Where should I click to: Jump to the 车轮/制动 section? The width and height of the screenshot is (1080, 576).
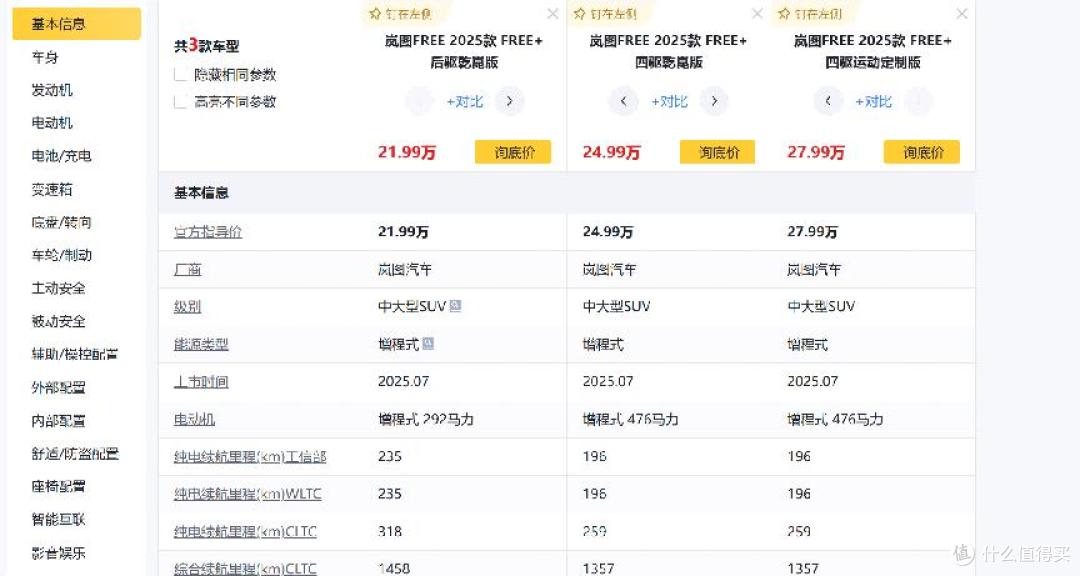coord(61,255)
